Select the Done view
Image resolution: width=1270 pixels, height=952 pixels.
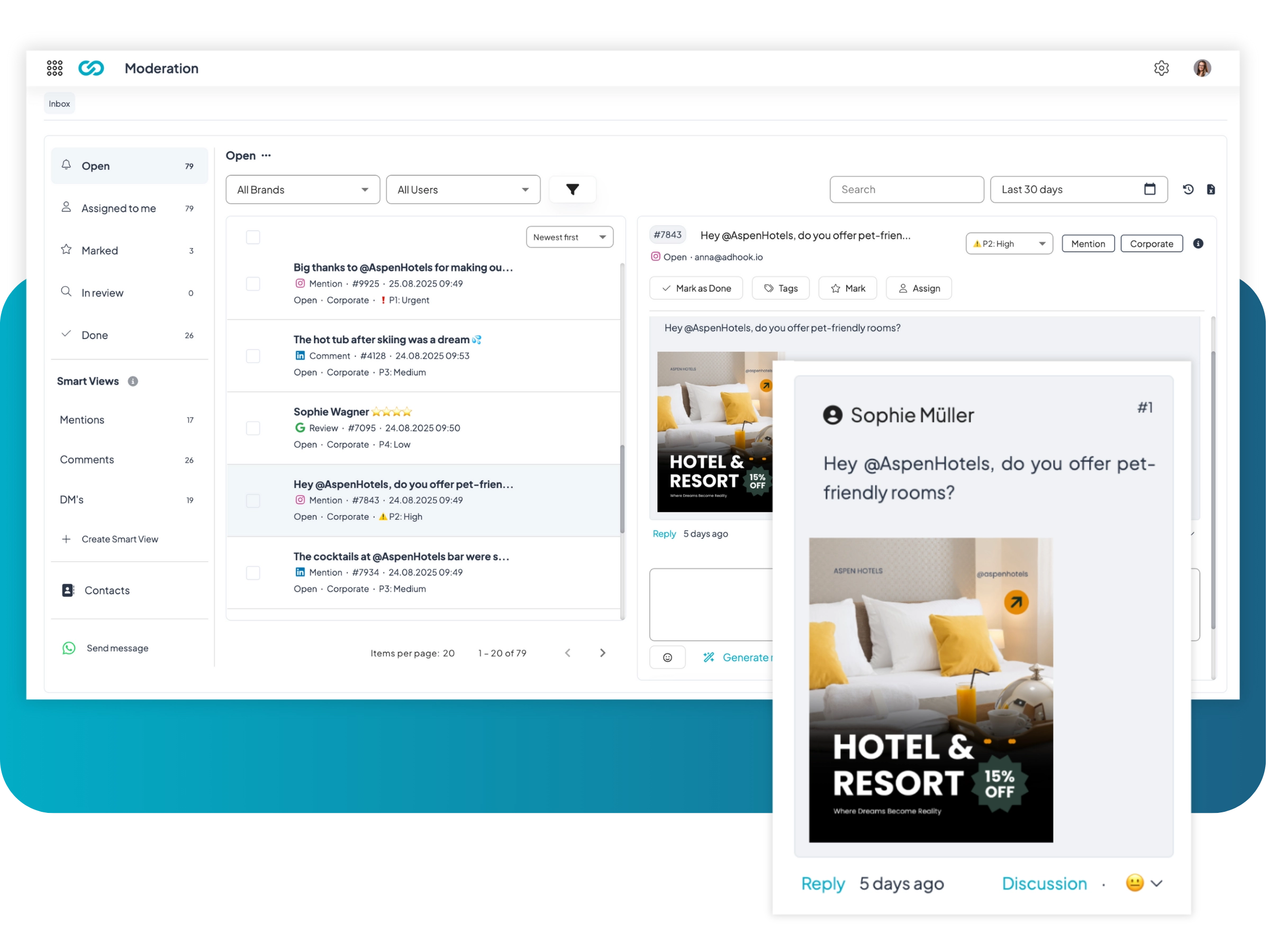tap(129, 336)
